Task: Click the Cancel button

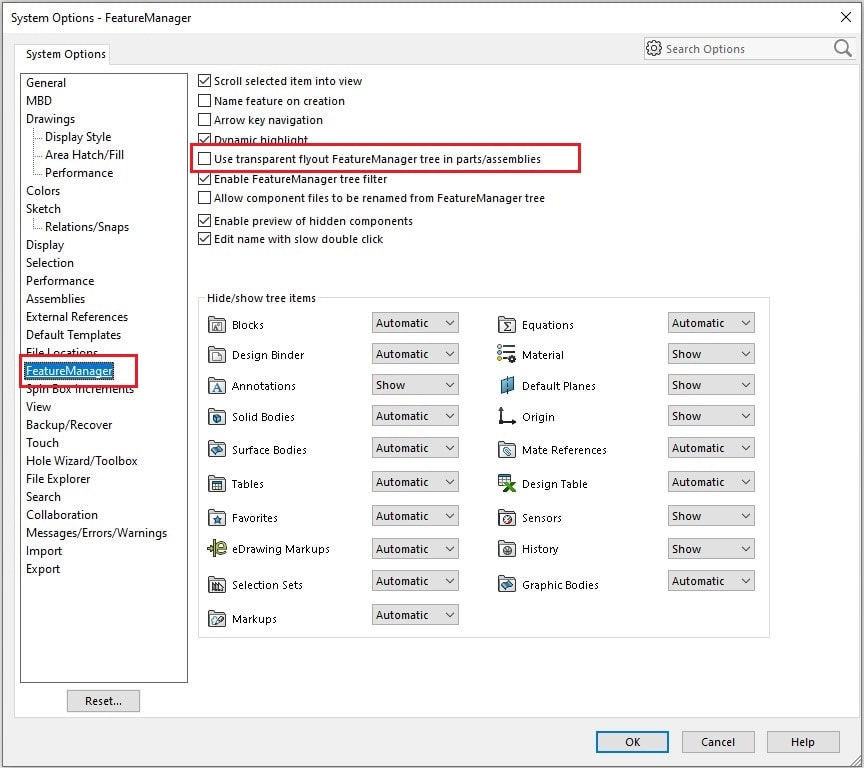Action: (717, 742)
